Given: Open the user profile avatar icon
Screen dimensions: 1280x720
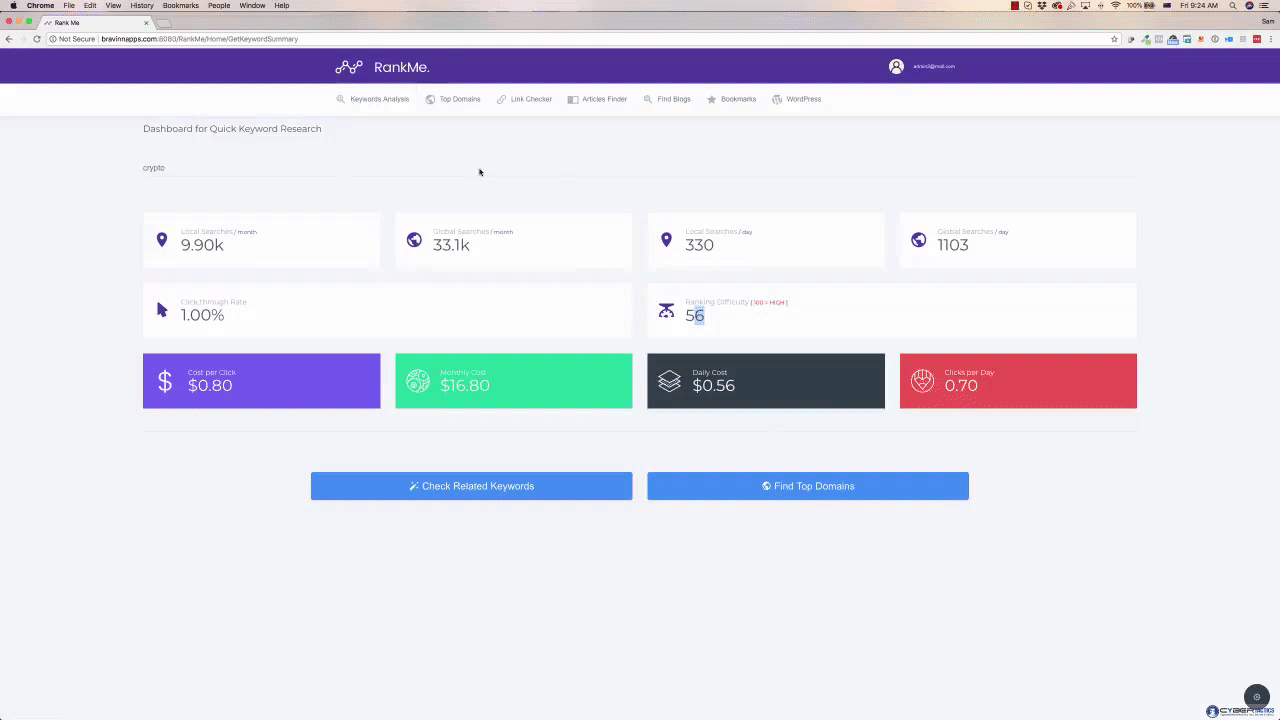Looking at the screenshot, I should (896, 66).
